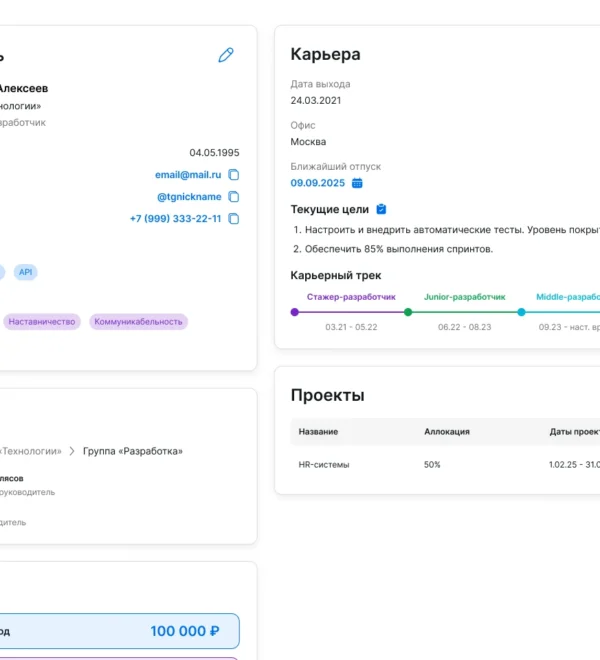Click the 50% allocation cell
600x660 pixels.
tap(432, 465)
